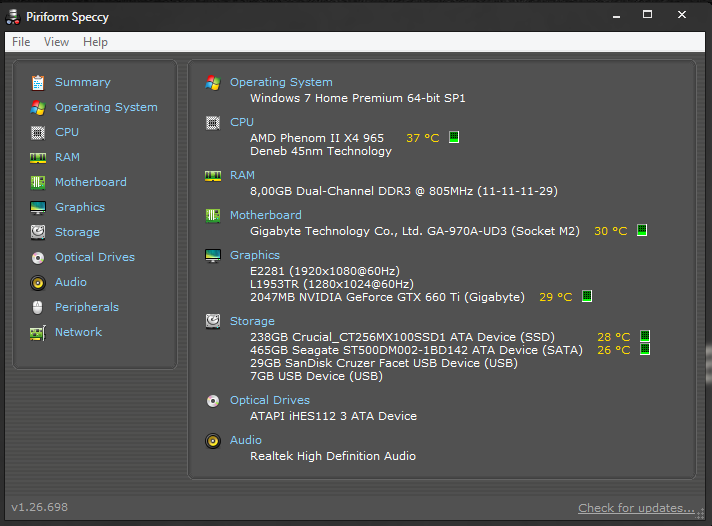Click the Operating System heading in summary panel
712x526 pixels.
coord(281,82)
